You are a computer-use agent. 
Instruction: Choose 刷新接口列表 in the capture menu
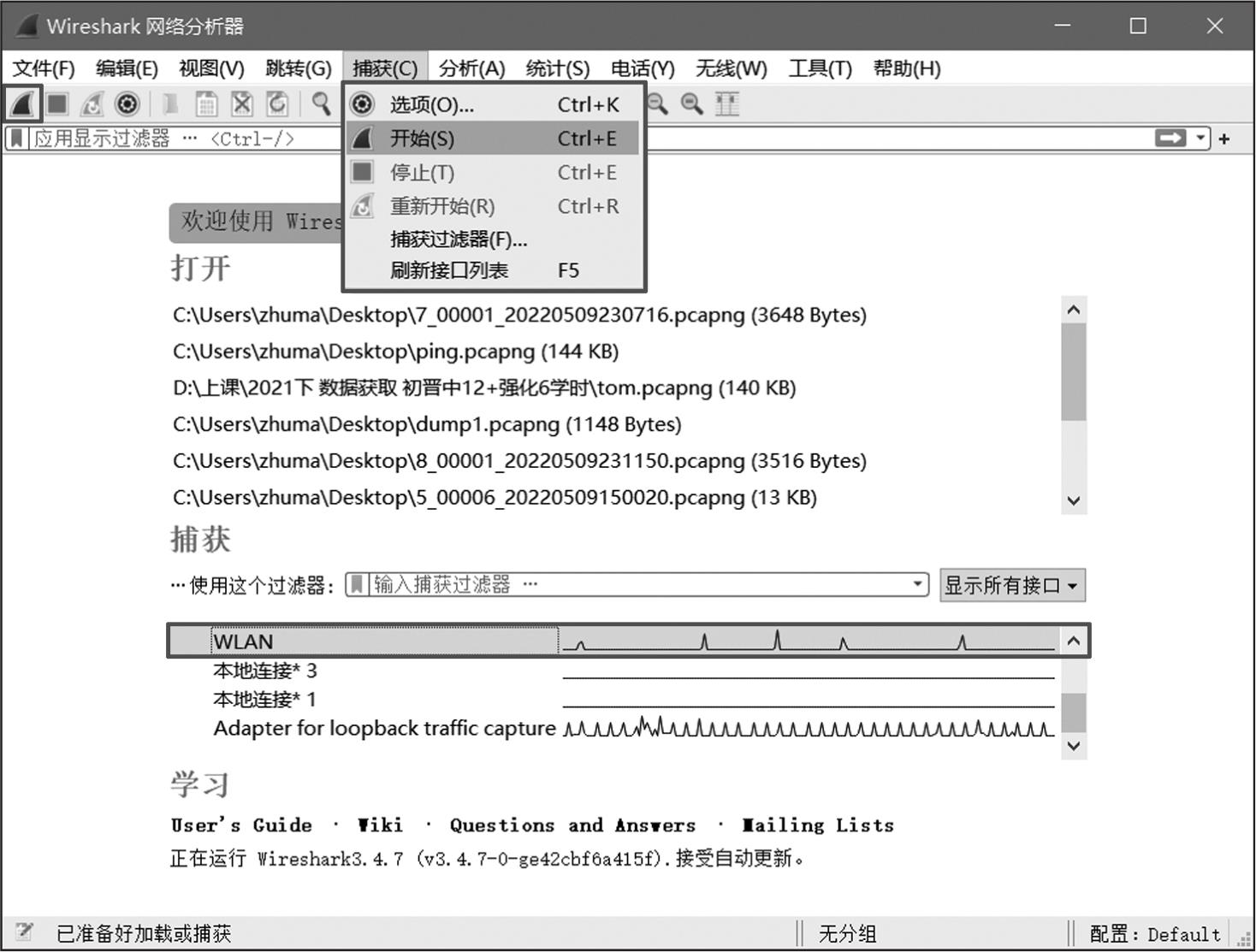click(494, 271)
